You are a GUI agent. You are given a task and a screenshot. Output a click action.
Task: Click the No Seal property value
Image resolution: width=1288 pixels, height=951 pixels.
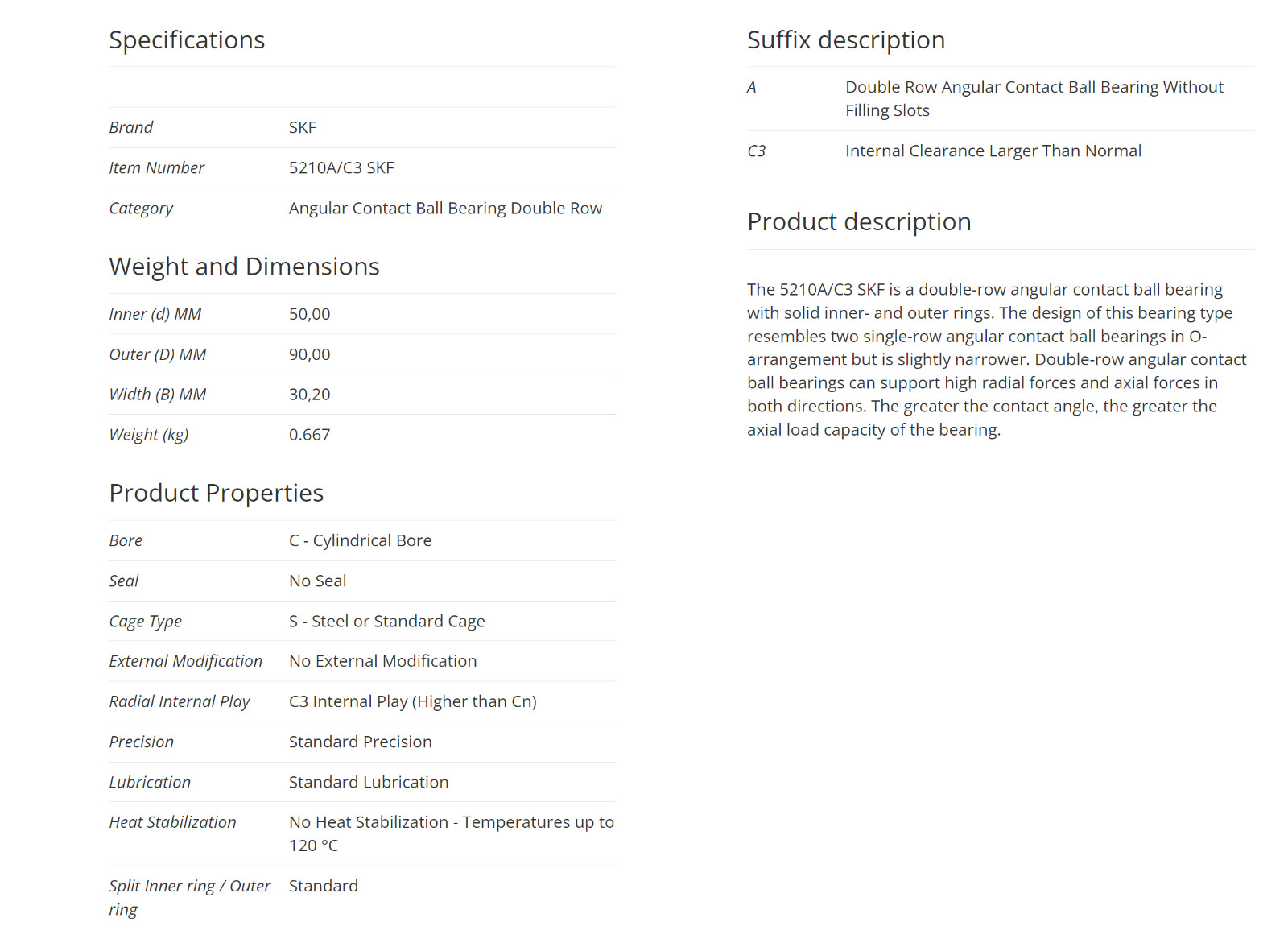pyautogui.click(x=317, y=581)
